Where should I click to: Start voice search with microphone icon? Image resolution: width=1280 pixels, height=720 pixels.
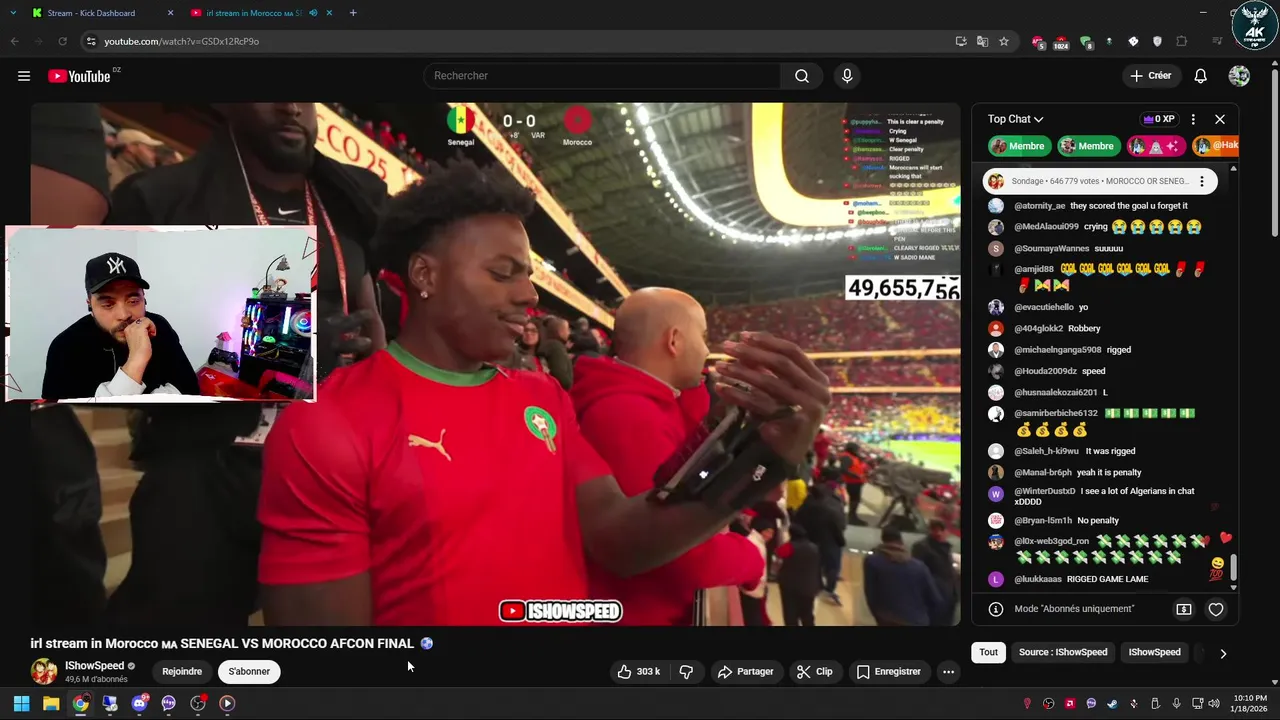847,76
